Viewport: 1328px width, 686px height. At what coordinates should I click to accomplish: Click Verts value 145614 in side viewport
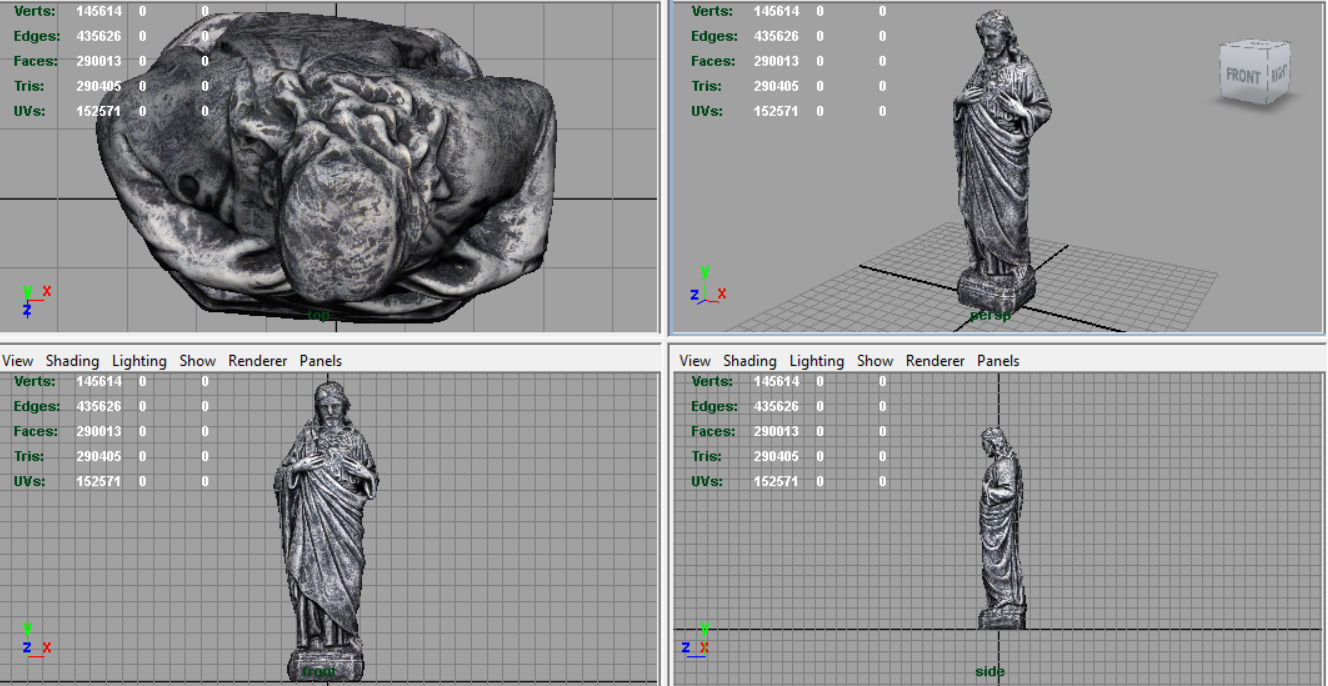coord(776,381)
